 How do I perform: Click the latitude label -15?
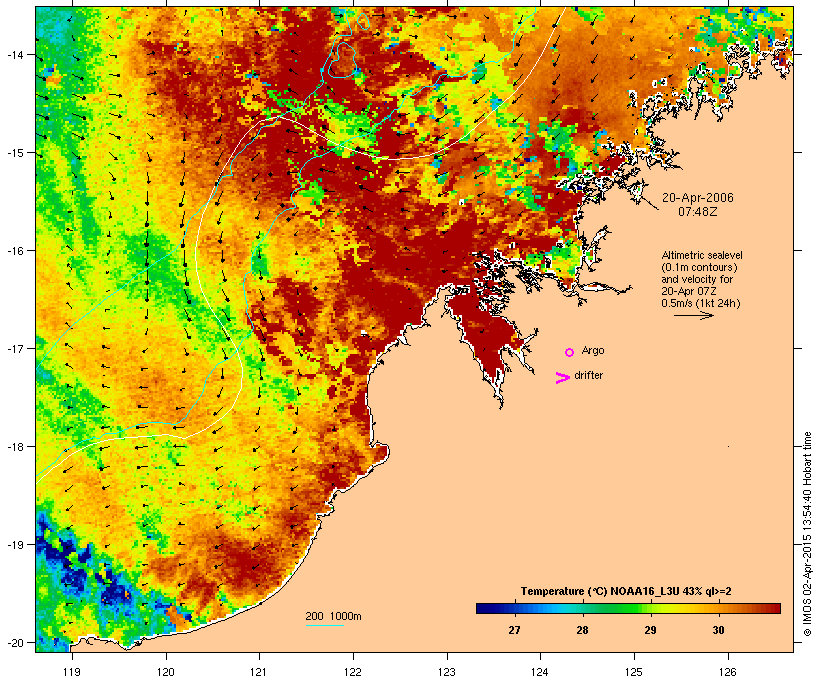(14, 153)
